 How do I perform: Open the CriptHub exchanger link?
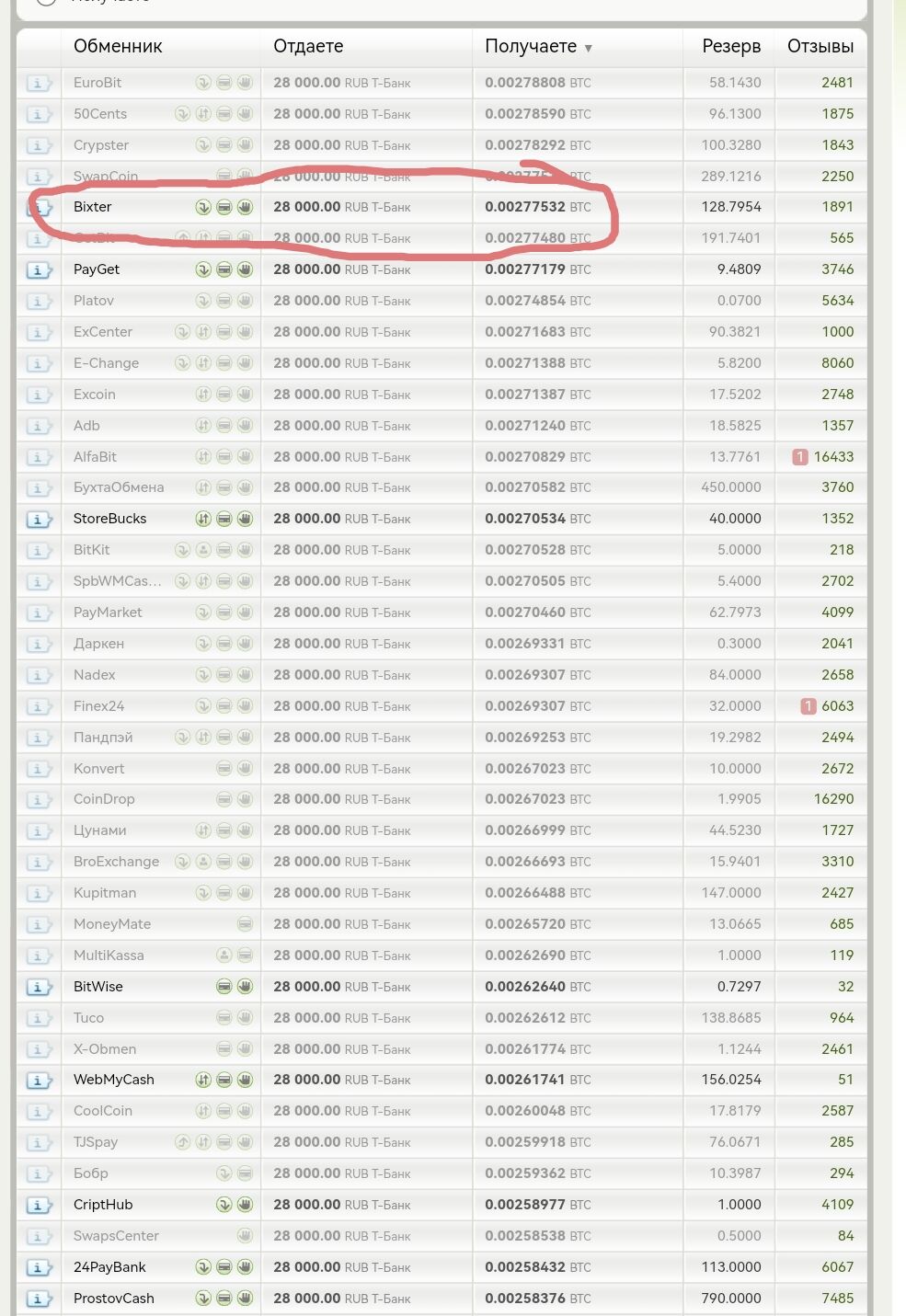point(103,1205)
